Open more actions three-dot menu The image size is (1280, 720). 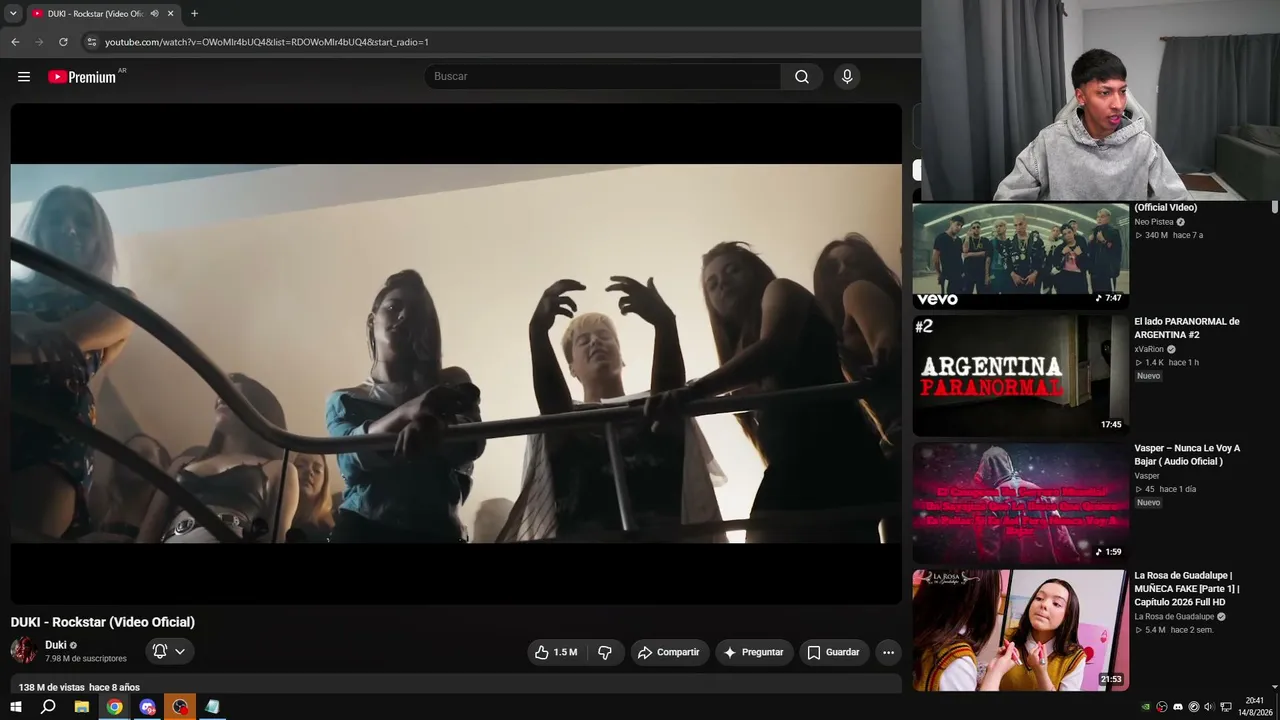tap(888, 652)
